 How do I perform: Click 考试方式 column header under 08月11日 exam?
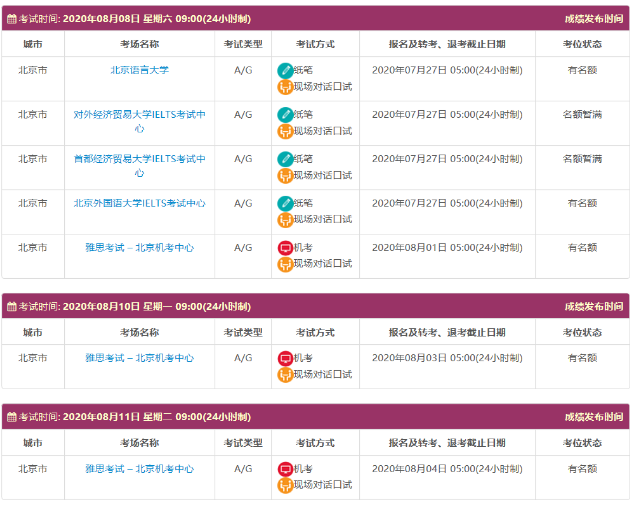pyautogui.click(x=315, y=443)
